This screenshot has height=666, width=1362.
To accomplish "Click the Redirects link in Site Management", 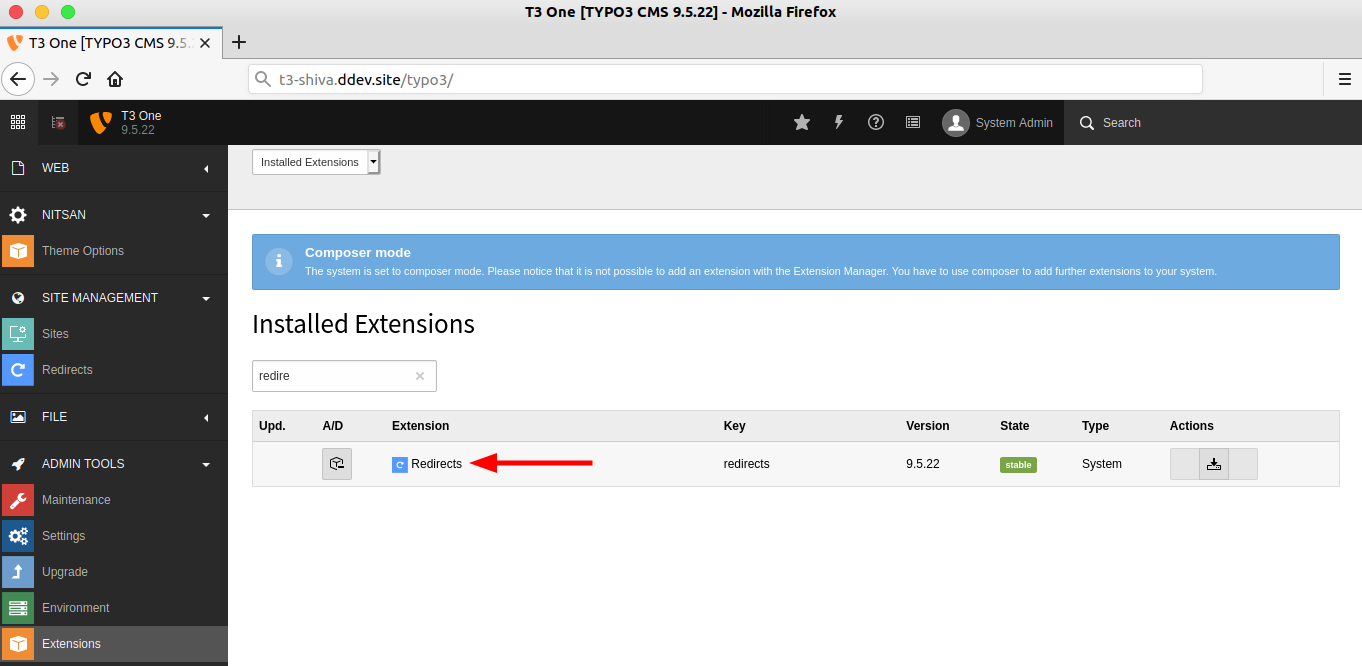I will (x=67, y=369).
